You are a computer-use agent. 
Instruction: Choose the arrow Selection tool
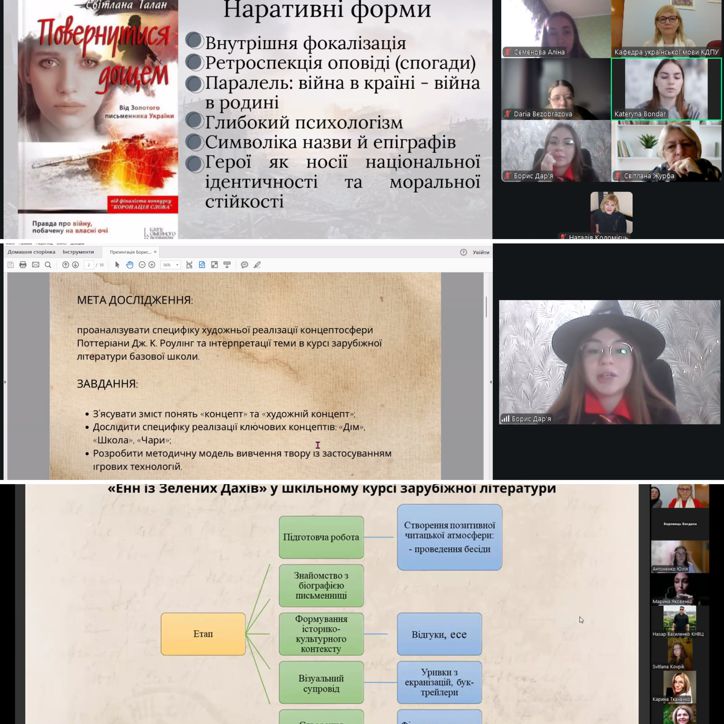coord(117,265)
